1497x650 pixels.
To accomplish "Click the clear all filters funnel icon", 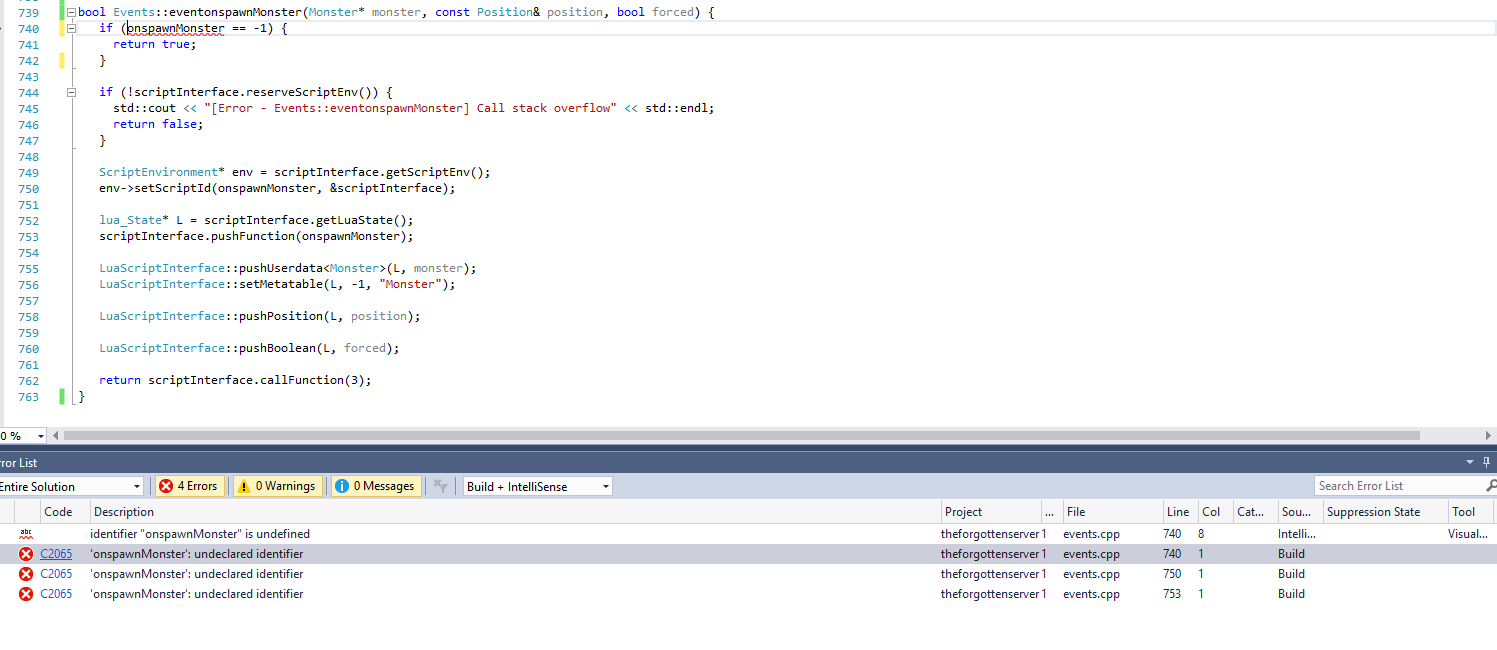I will (x=440, y=486).
